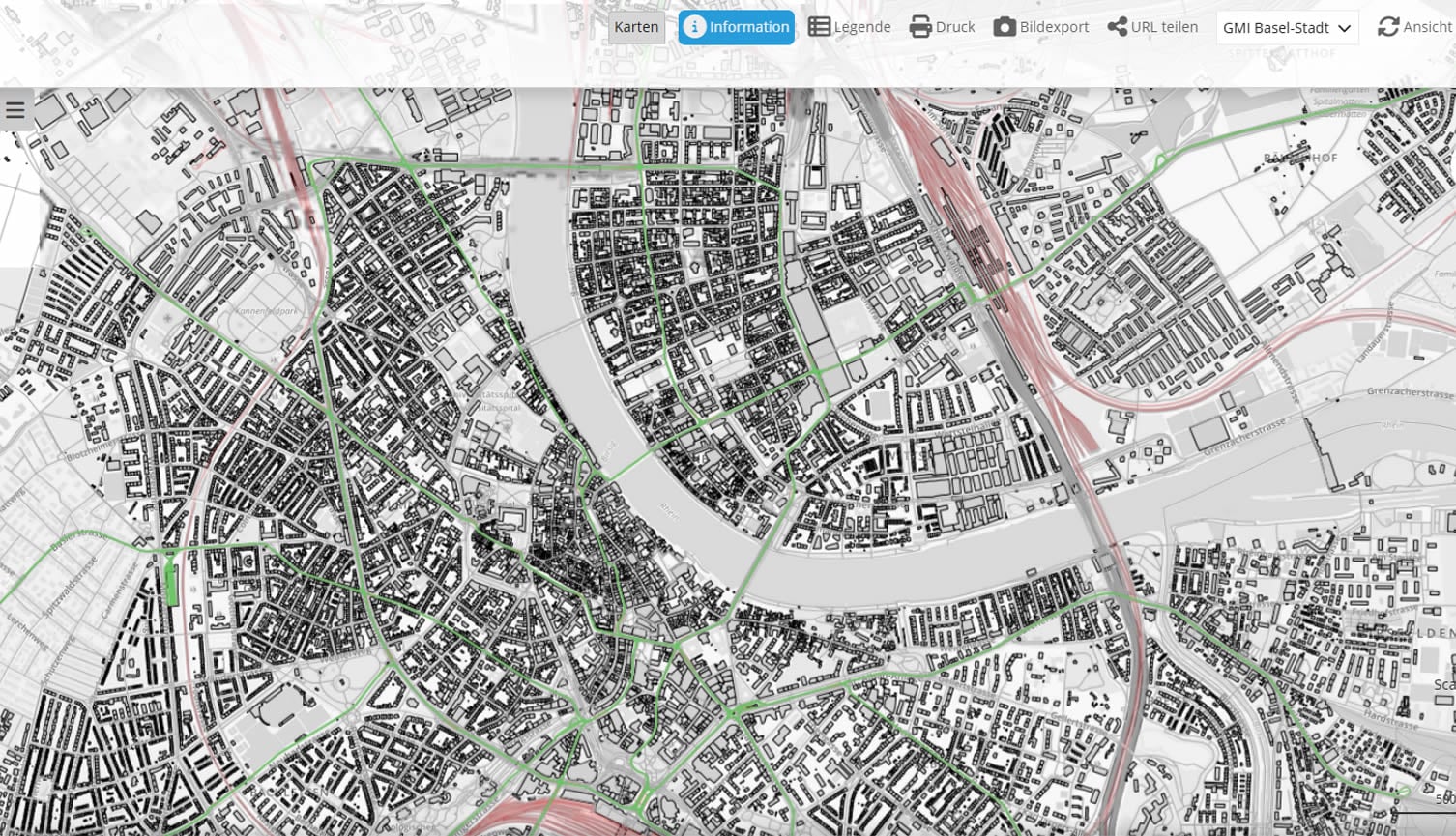Screen dimensions: 1456x836
Task: Select the Legende text label
Action: pos(862,27)
